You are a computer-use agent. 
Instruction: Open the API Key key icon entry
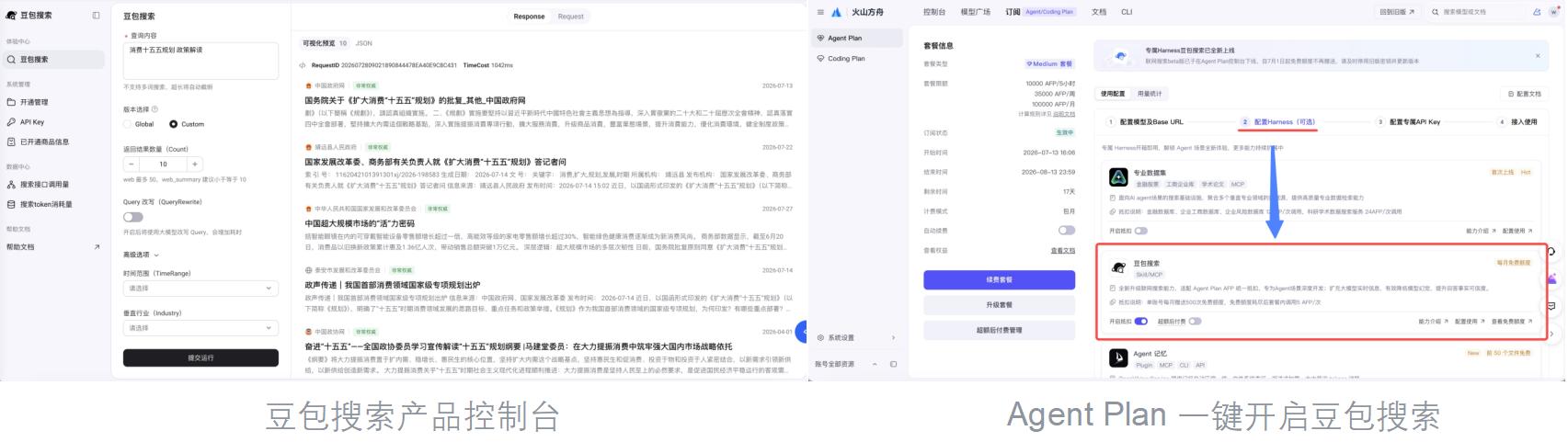click(x=11, y=122)
